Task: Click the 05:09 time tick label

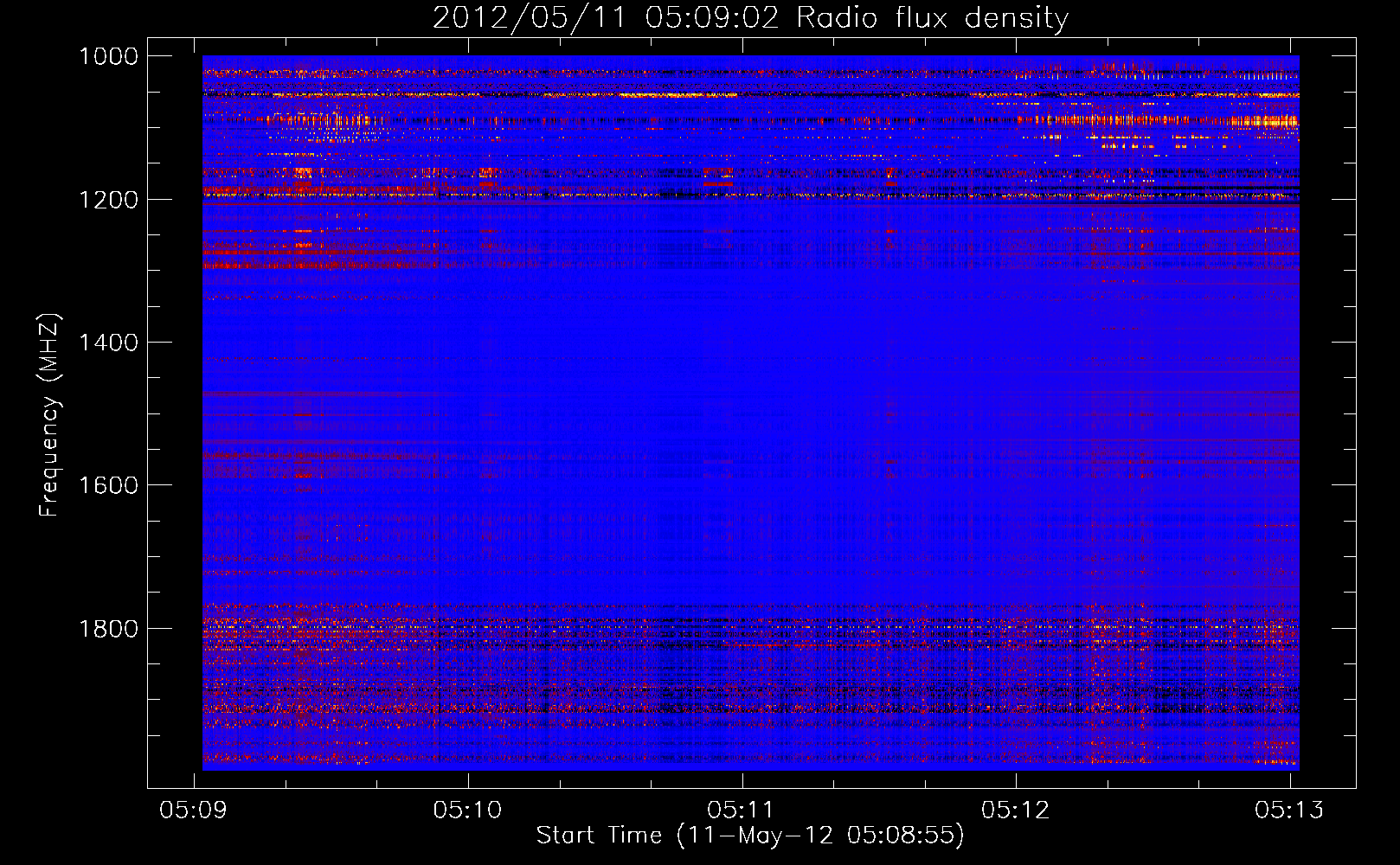Action: (x=194, y=810)
